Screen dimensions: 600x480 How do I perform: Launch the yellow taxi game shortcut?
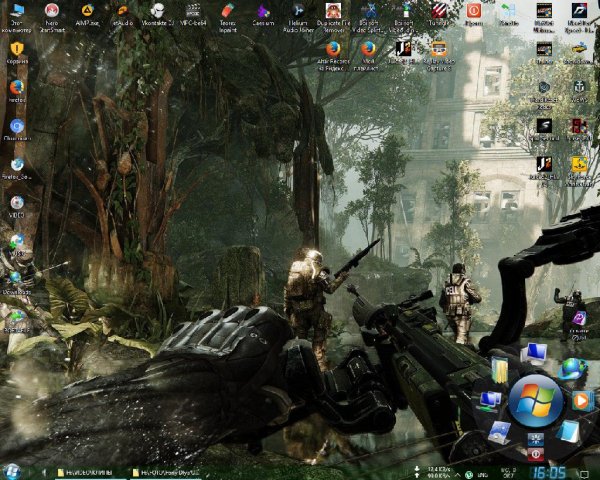pos(579,53)
